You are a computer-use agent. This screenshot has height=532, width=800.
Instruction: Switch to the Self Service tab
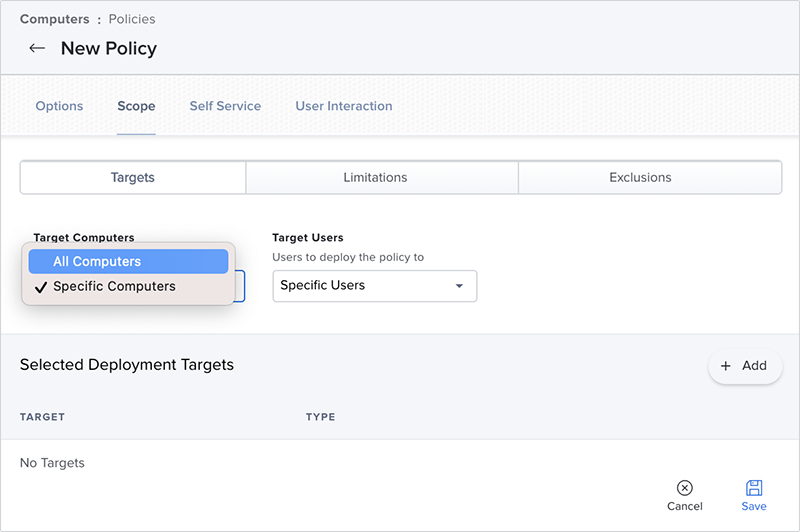coord(225,106)
